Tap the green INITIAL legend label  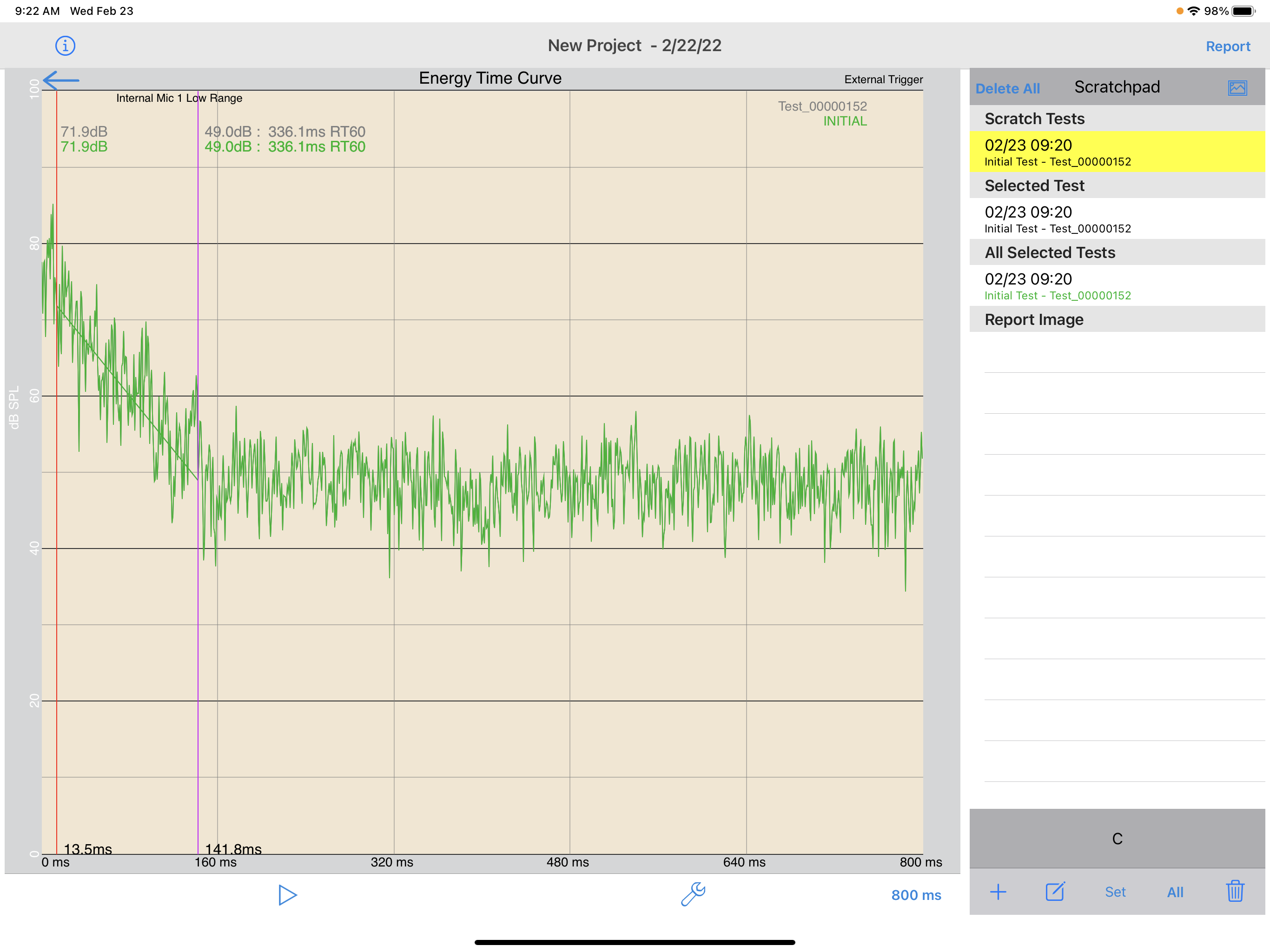[845, 121]
